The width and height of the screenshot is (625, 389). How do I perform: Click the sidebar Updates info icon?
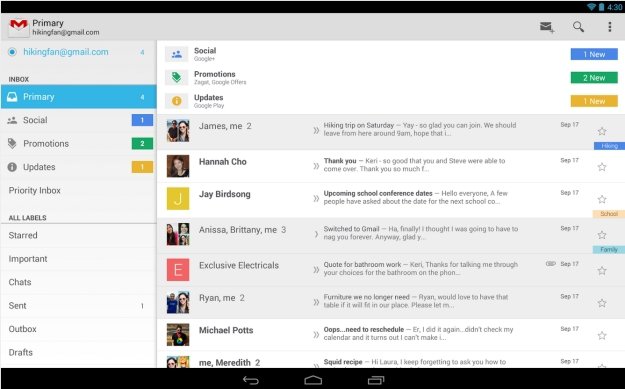pos(12,167)
